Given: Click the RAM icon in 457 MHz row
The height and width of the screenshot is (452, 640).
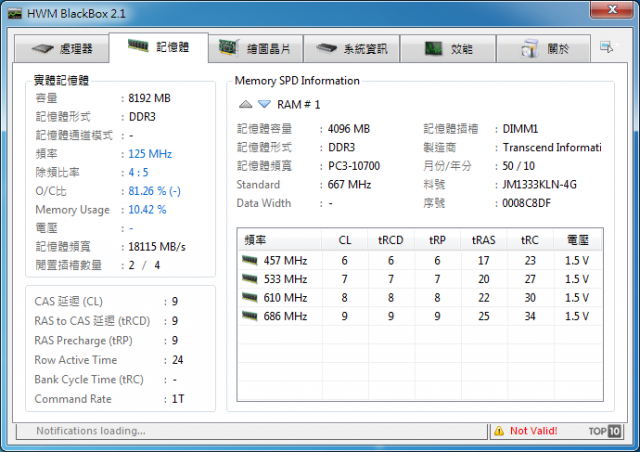Looking at the screenshot, I should pyautogui.click(x=249, y=260).
